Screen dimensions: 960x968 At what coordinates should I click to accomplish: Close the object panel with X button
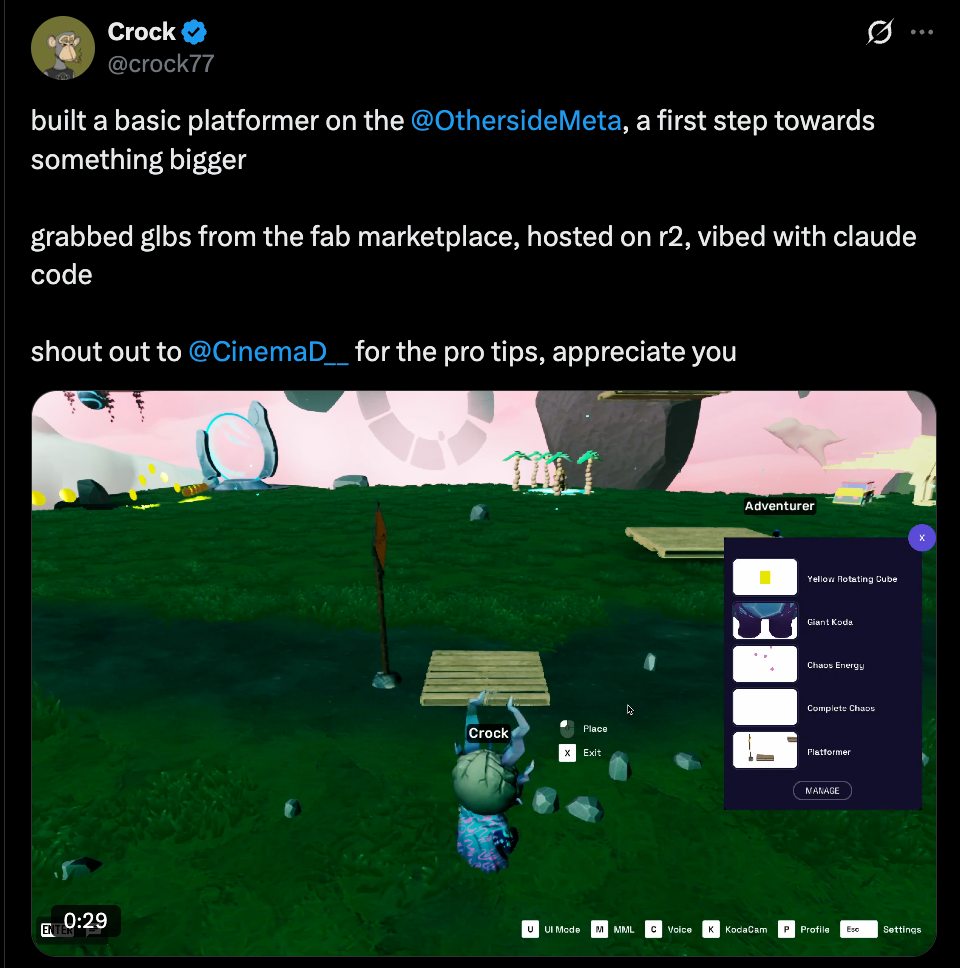point(922,538)
